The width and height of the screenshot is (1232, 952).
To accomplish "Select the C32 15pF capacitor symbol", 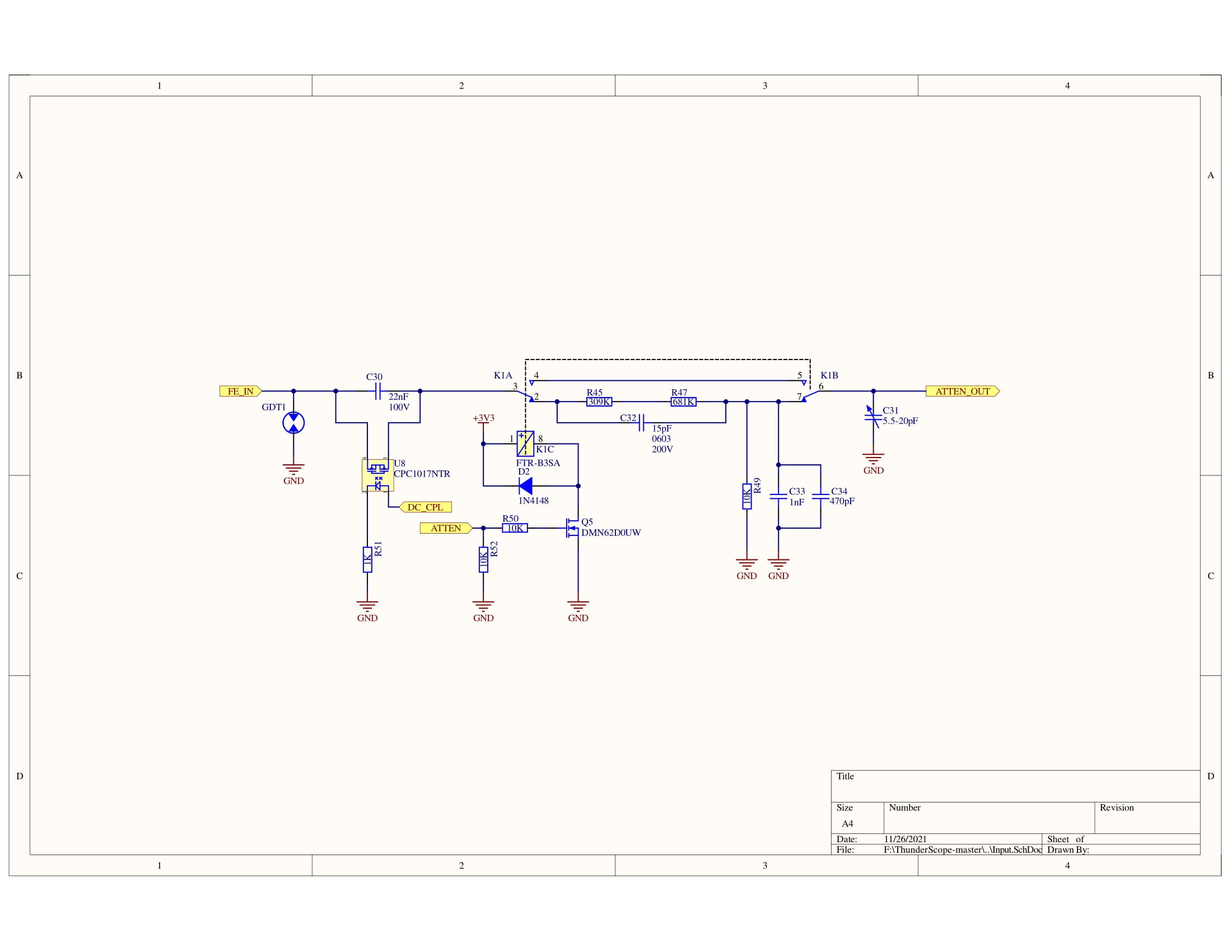I will coord(641,422).
